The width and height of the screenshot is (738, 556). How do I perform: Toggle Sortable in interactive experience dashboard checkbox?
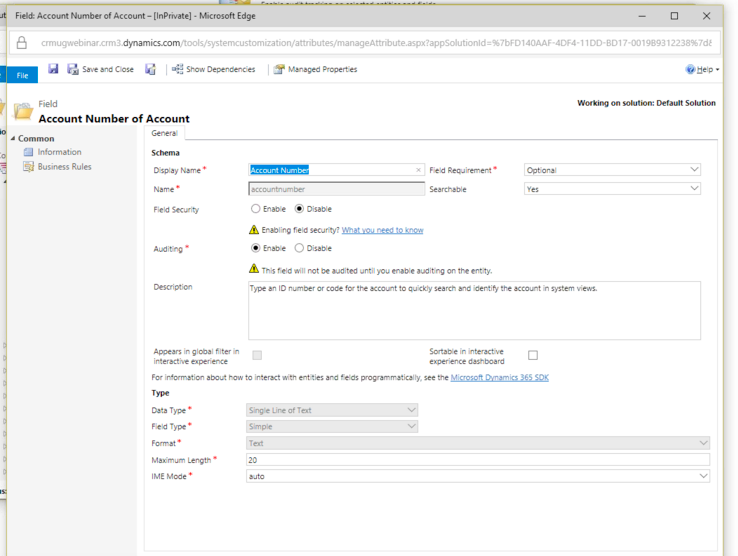tap(533, 355)
